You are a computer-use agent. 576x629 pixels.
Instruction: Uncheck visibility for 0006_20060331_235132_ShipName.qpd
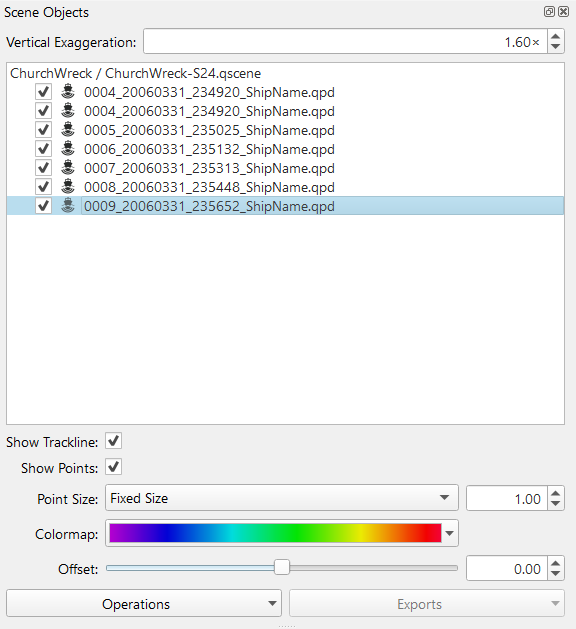tap(43, 148)
